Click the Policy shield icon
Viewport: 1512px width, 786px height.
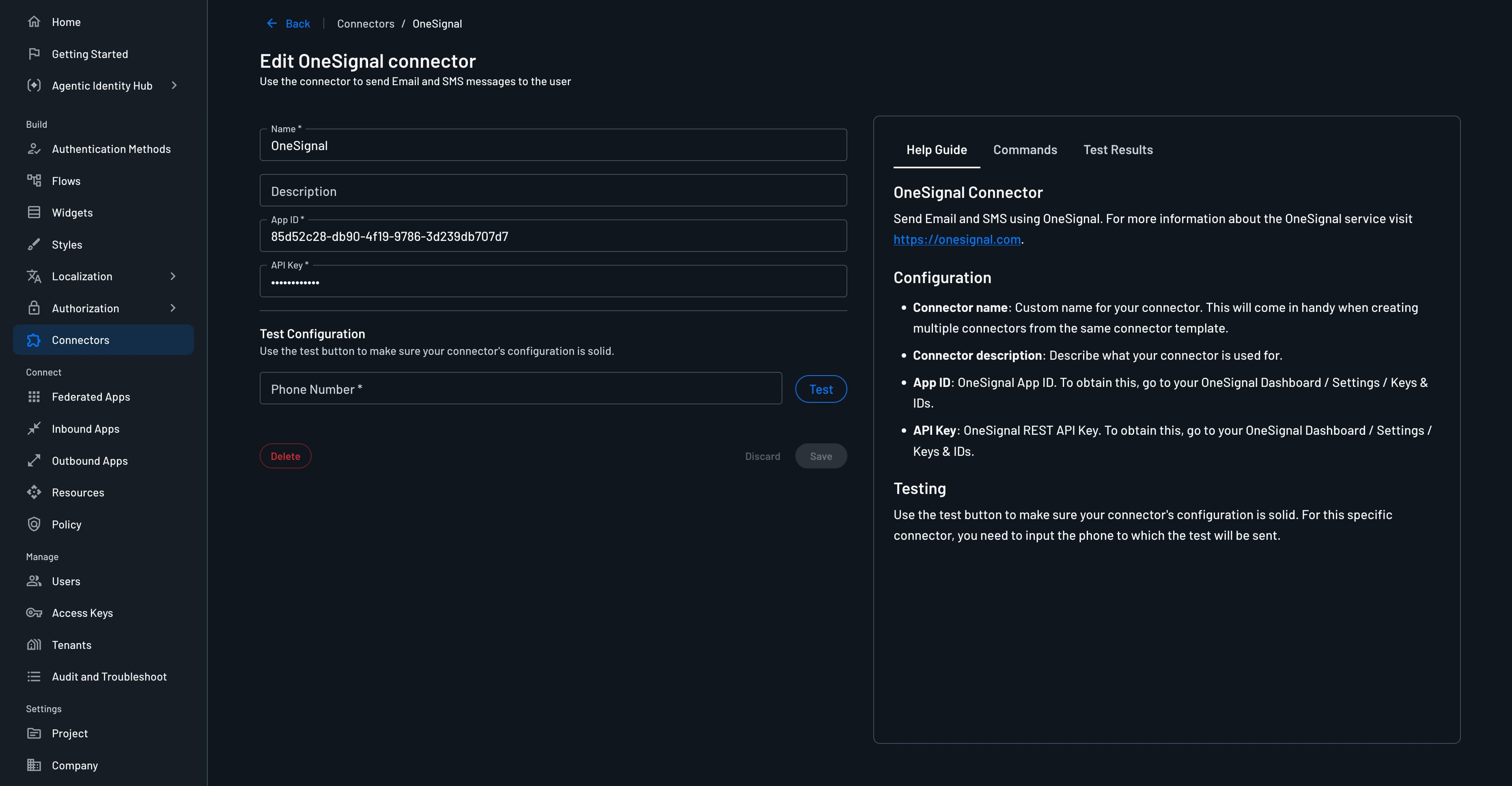tap(34, 524)
